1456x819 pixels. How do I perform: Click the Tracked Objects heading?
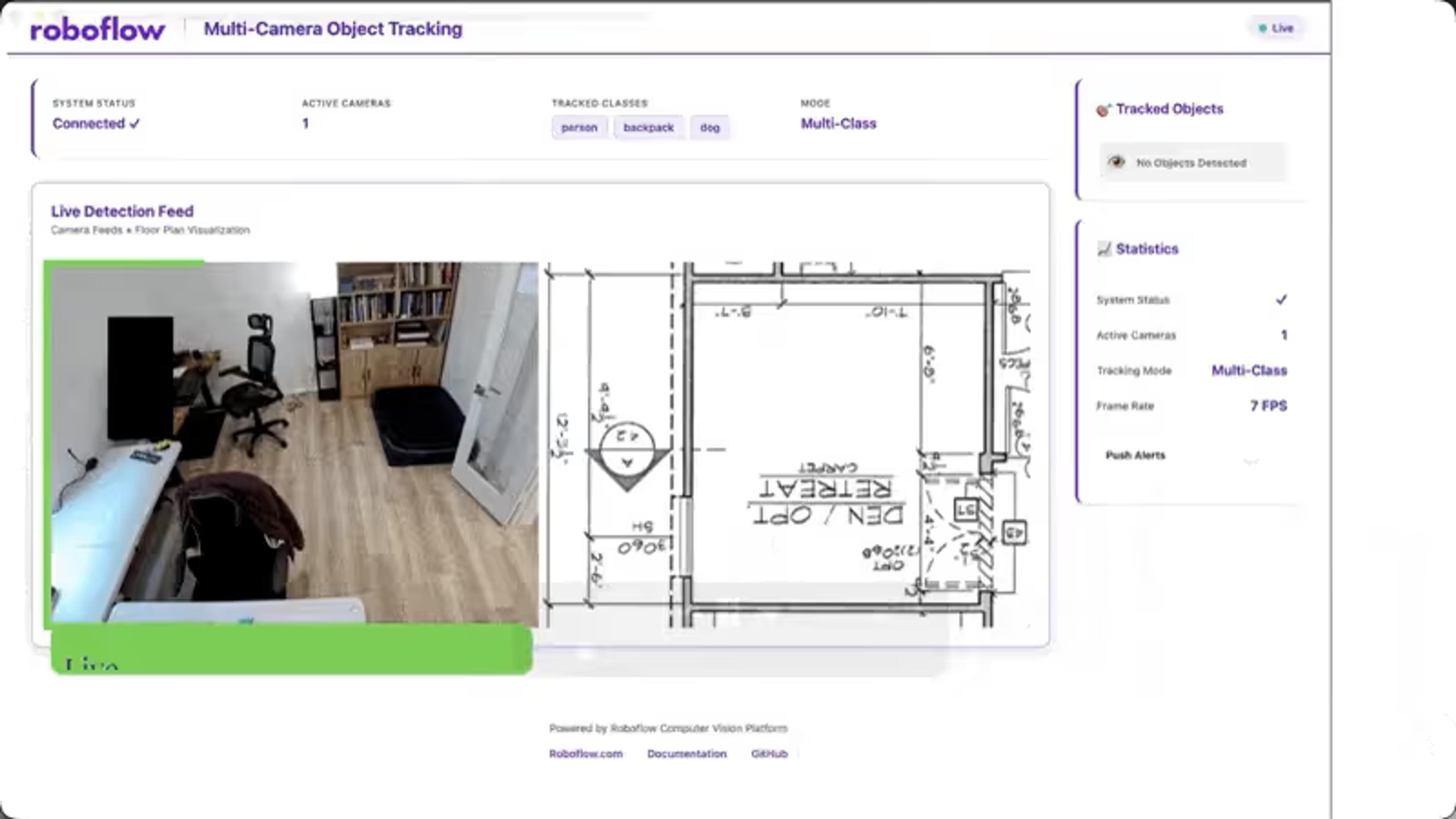(1169, 109)
